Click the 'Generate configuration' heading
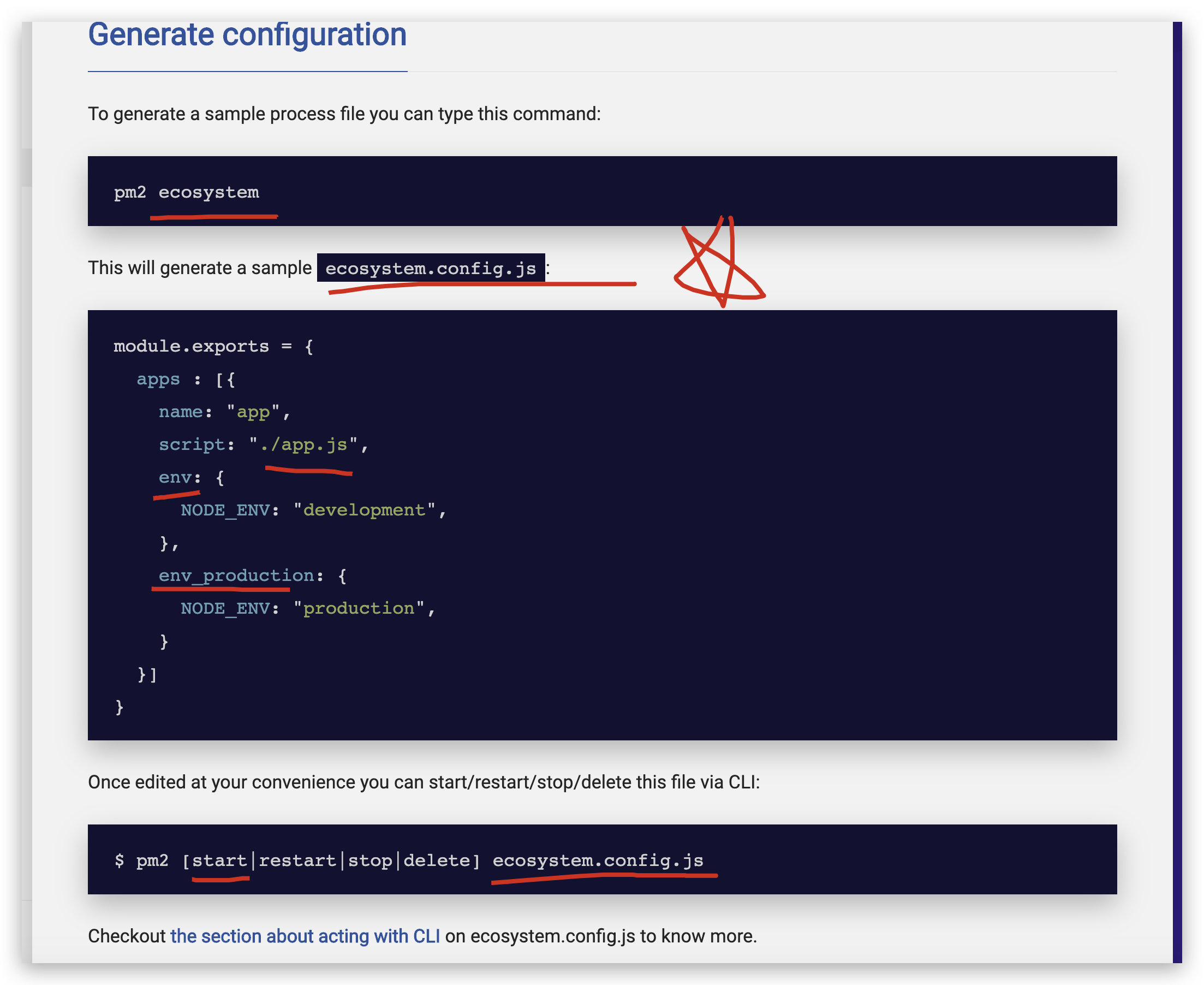1204x985 pixels. click(x=247, y=34)
